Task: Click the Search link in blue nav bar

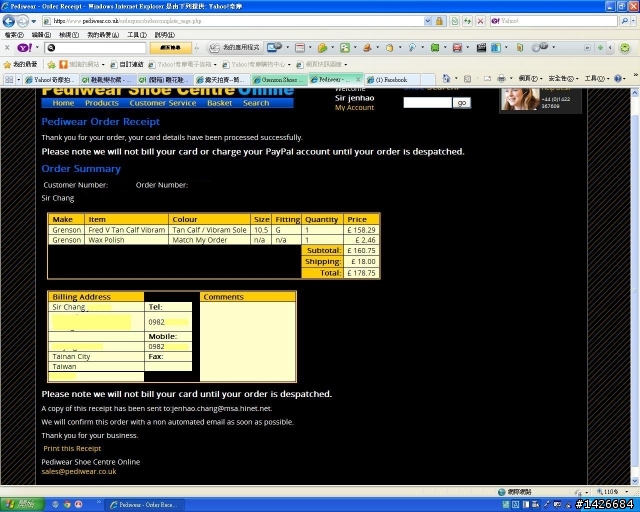Action: (256, 103)
